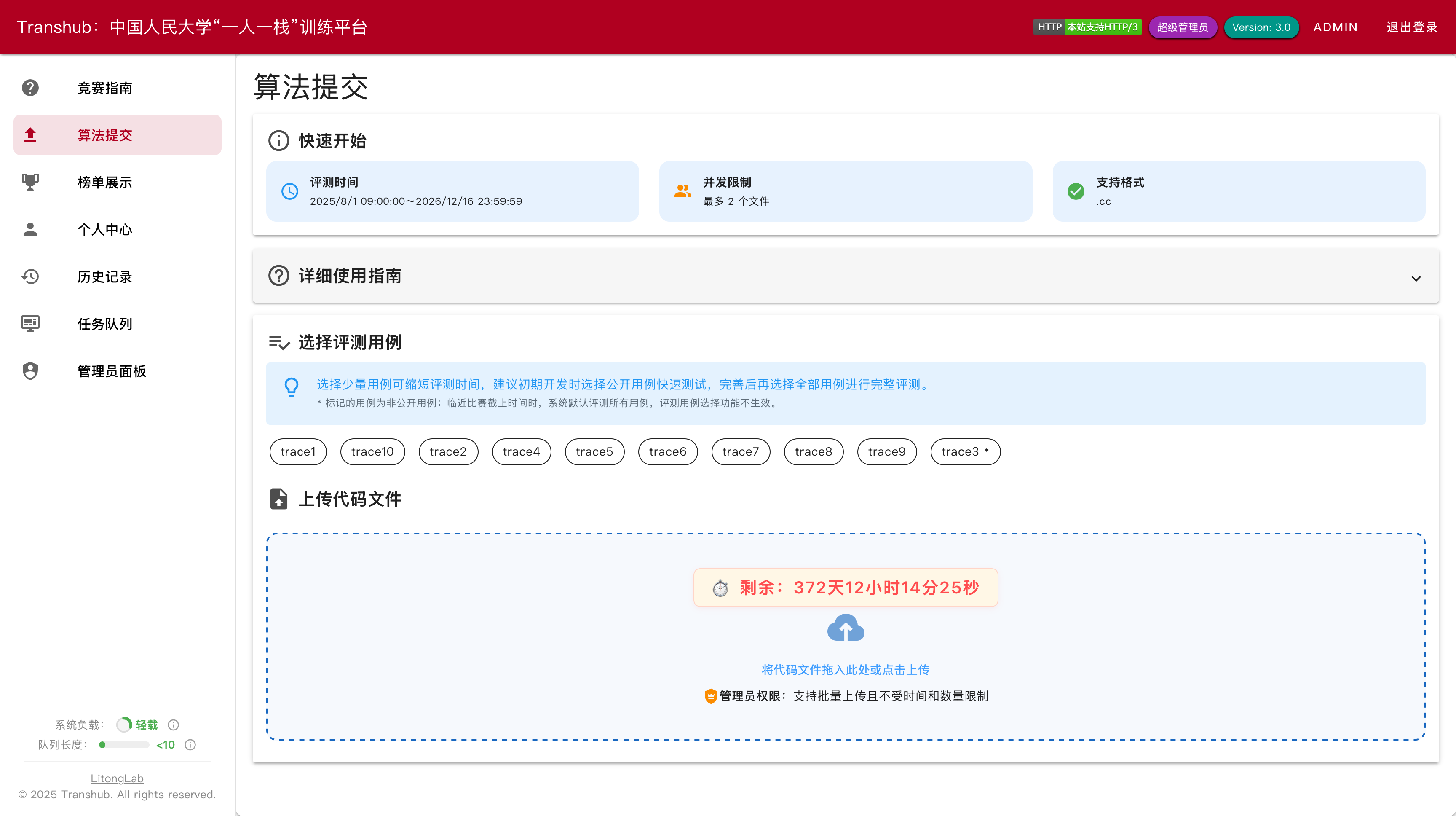Open the LitongLab footer link
This screenshot has height=816, width=1456.
pos(117,778)
